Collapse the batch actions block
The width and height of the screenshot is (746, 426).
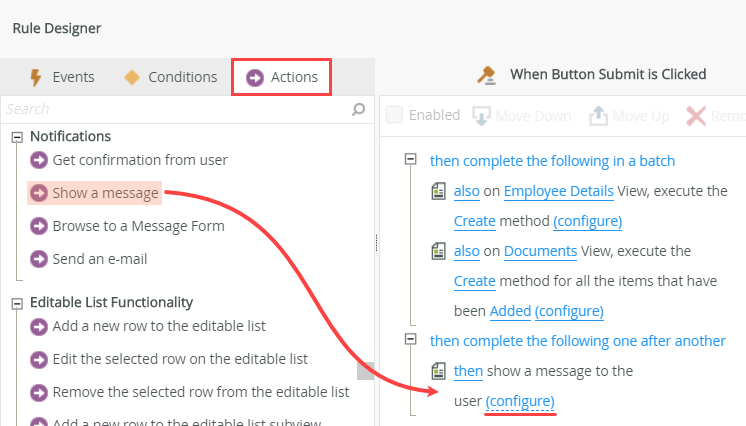pyautogui.click(x=410, y=160)
